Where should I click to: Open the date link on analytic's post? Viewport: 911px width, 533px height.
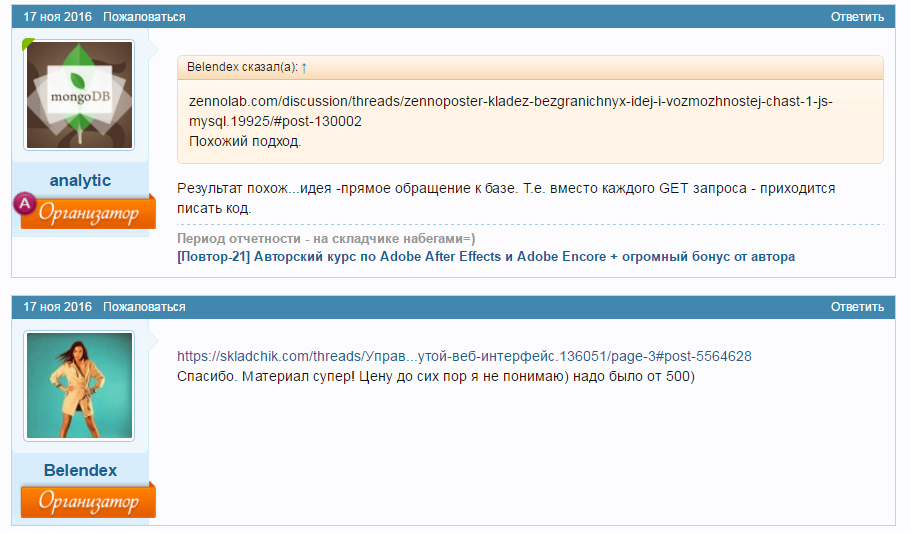pyautogui.click(x=58, y=17)
